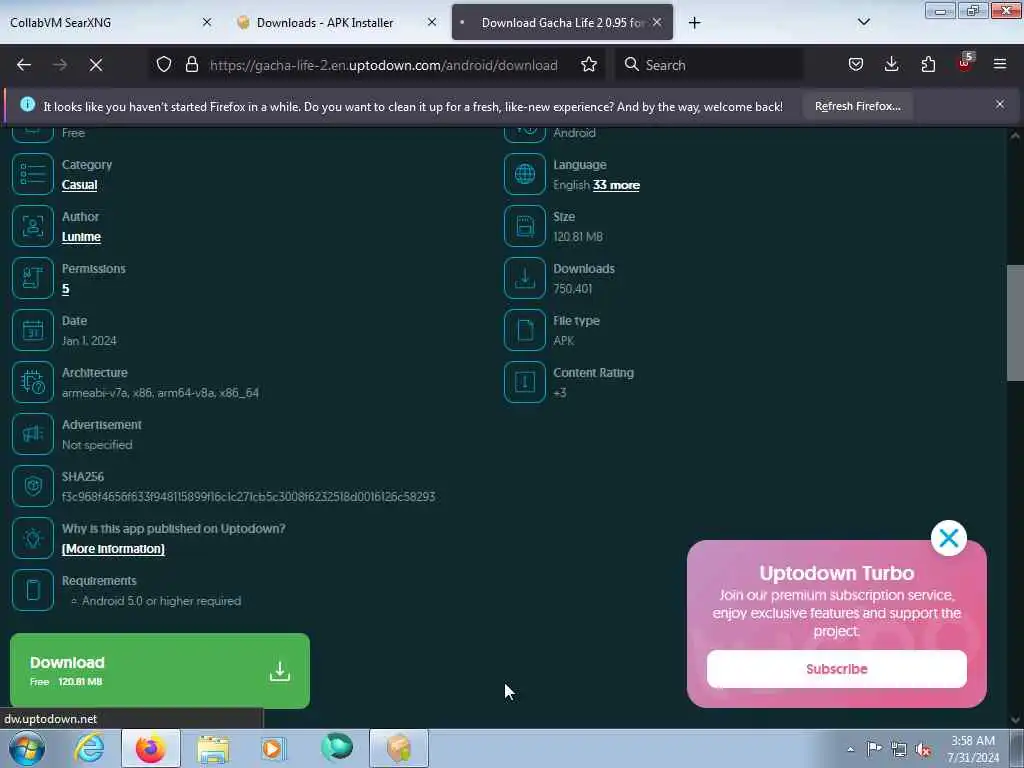Image resolution: width=1024 pixels, height=768 pixels.
Task: Click the green orb taskbar icon
Action: pyautogui.click(x=337, y=748)
